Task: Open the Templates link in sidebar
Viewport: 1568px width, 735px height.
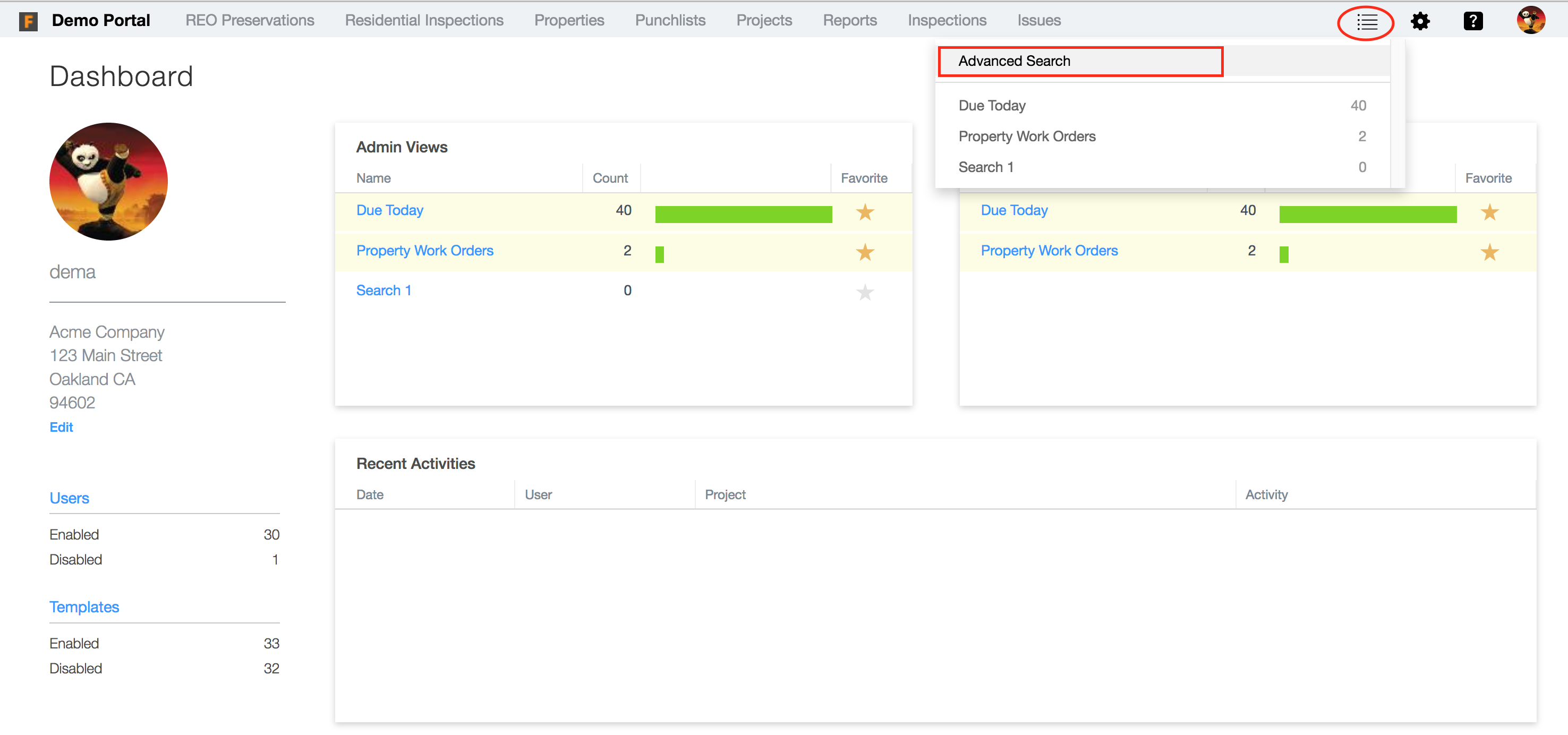Action: pos(84,607)
